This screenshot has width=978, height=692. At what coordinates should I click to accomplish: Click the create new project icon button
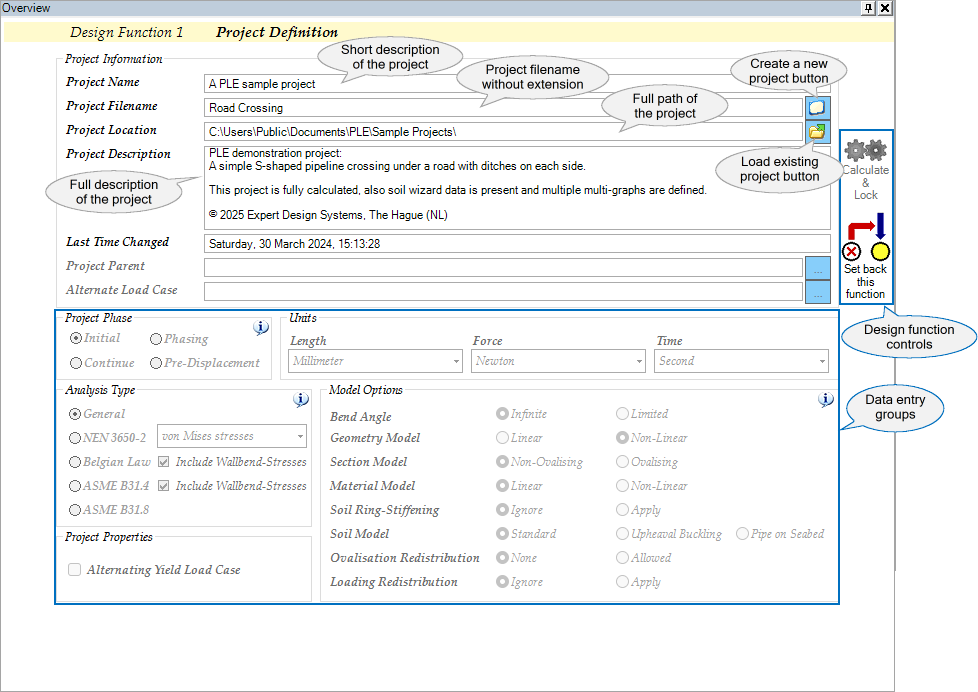[817, 107]
